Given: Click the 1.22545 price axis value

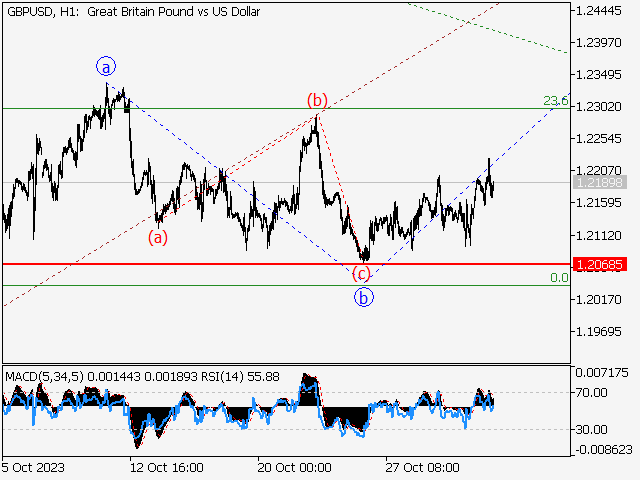Looking at the screenshot, I should click(598, 138).
